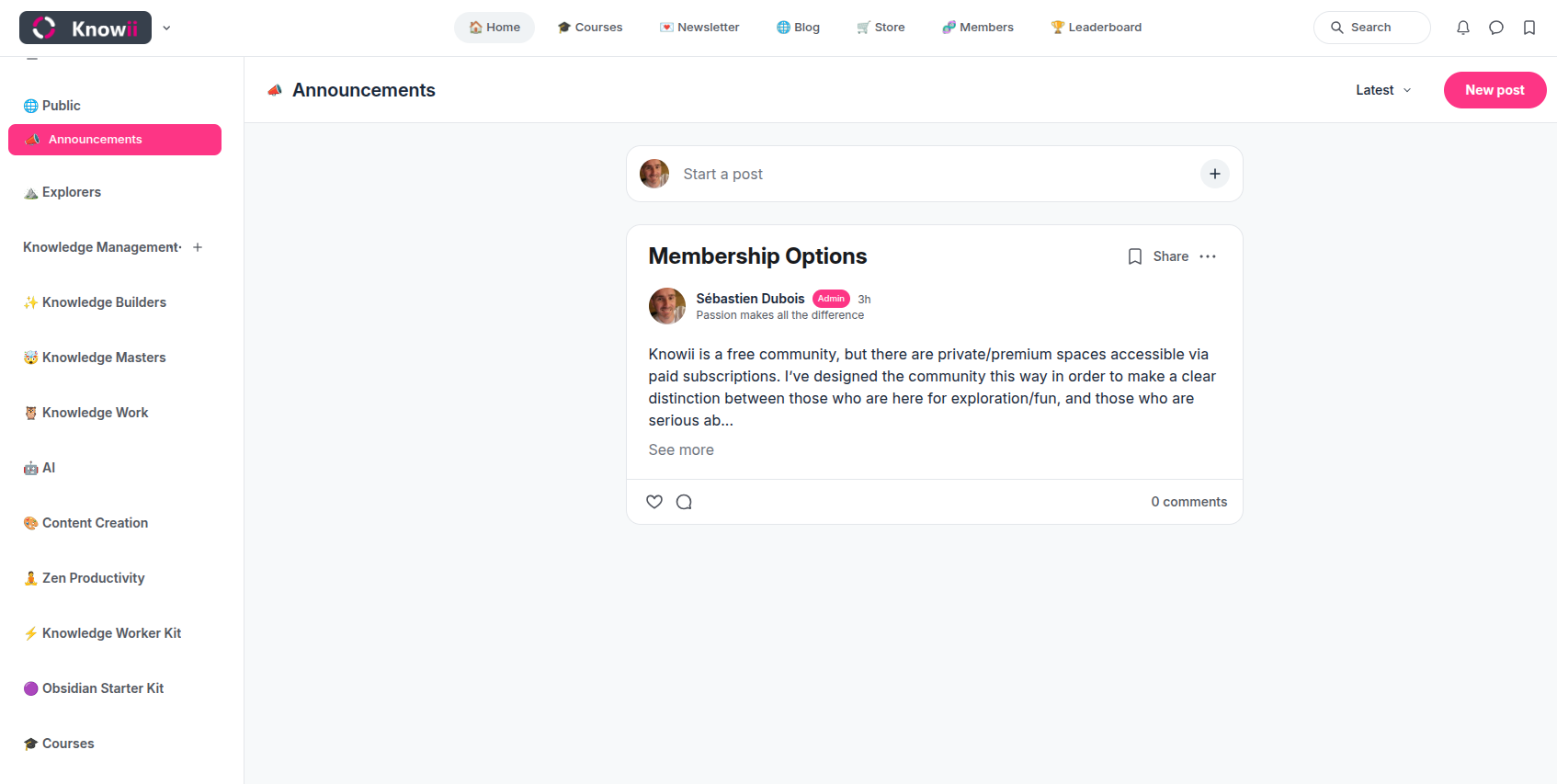This screenshot has height=784, width=1557.
Task: Bookmark the Membership Options post
Action: point(1135,256)
